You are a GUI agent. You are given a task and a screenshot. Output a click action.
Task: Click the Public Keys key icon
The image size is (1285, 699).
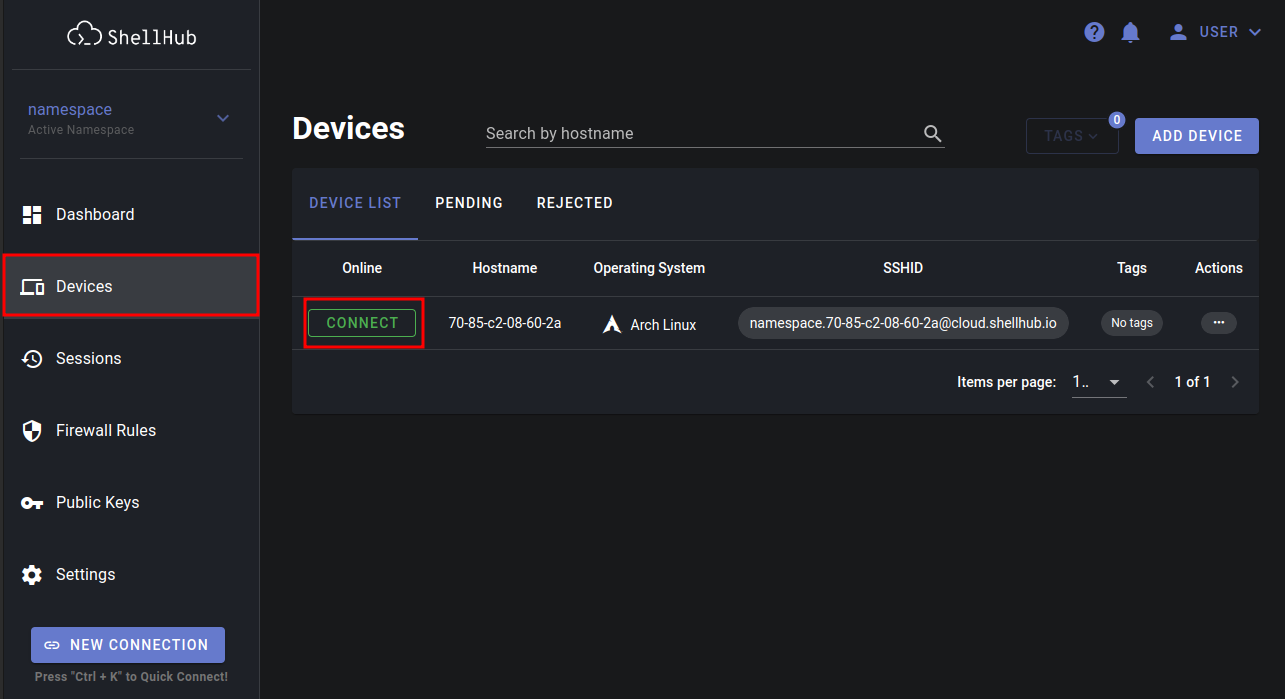pyautogui.click(x=32, y=503)
